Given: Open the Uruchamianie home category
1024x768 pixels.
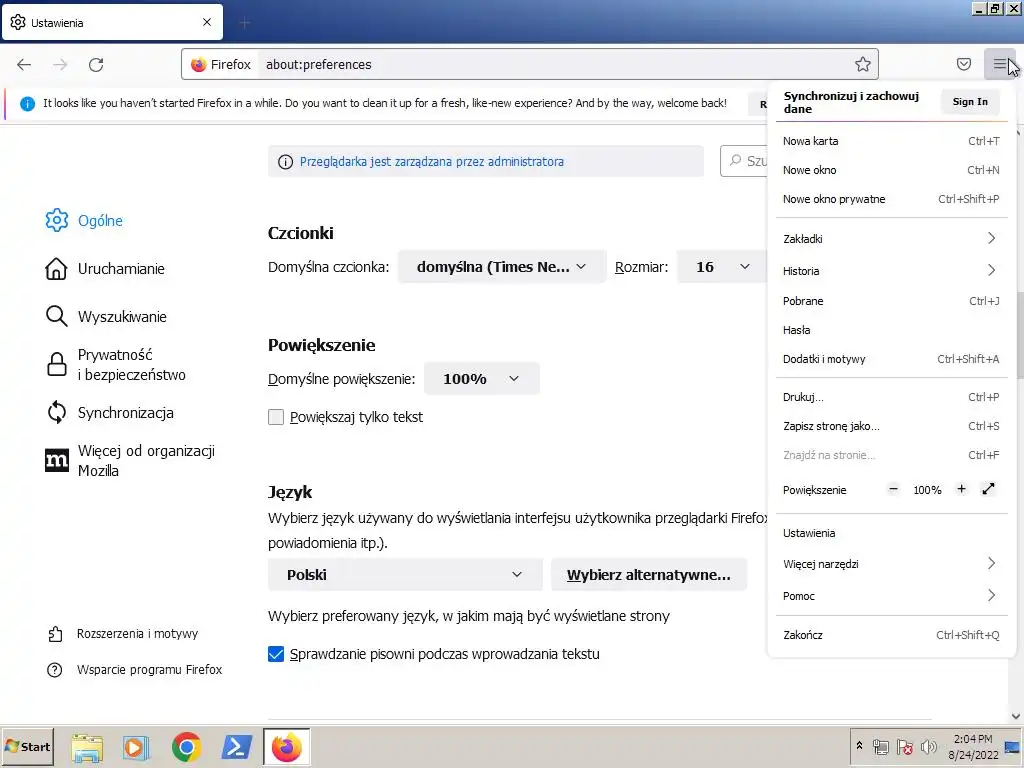Looking at the screenshot, I should pos(105,268).
